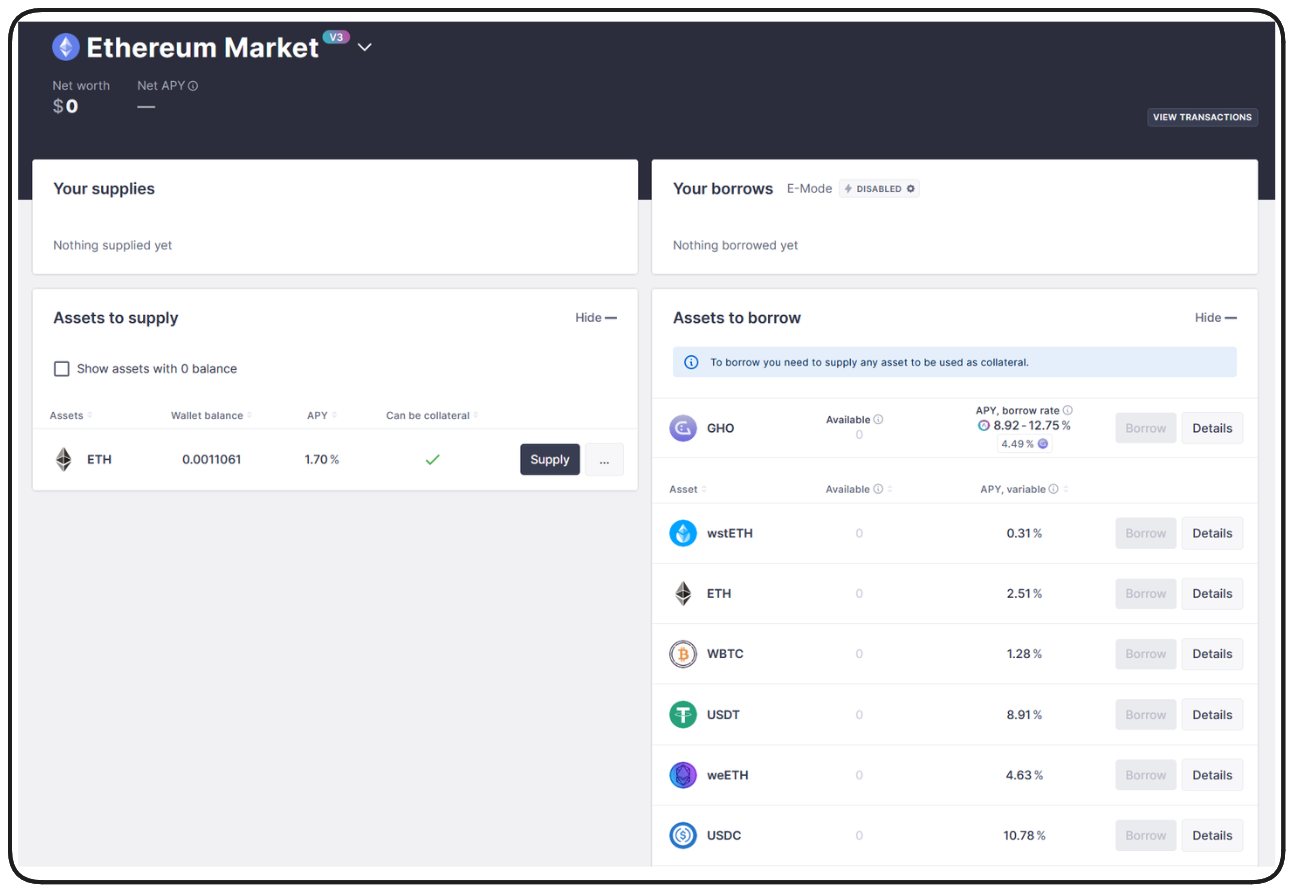Screen dimensions: 1293x892
Task: Open View Transactions
Action: point(1202,117)
